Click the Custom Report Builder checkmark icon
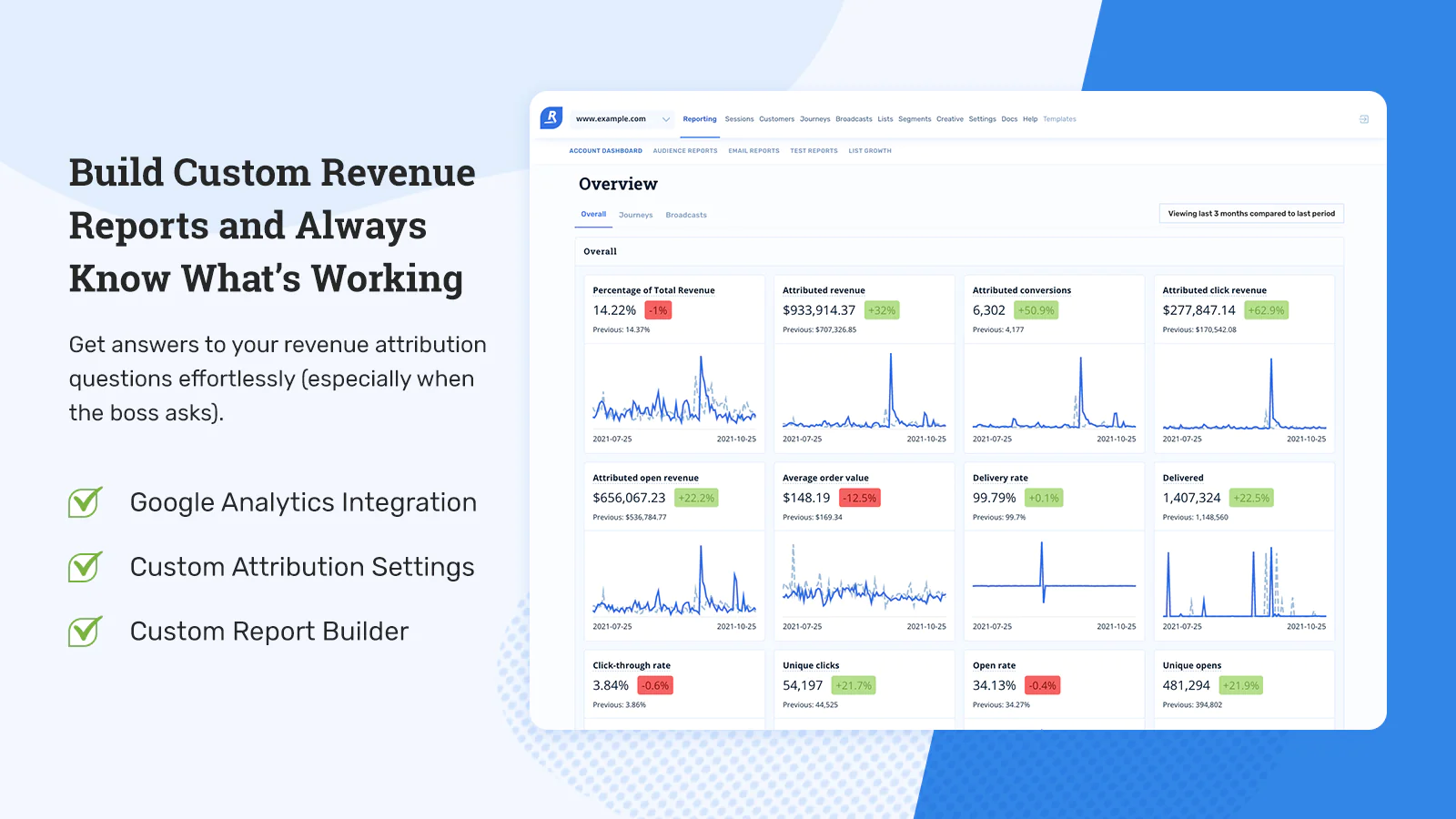Image resolution: width=1456 pixels, height=819 pixels. [86, 631]
